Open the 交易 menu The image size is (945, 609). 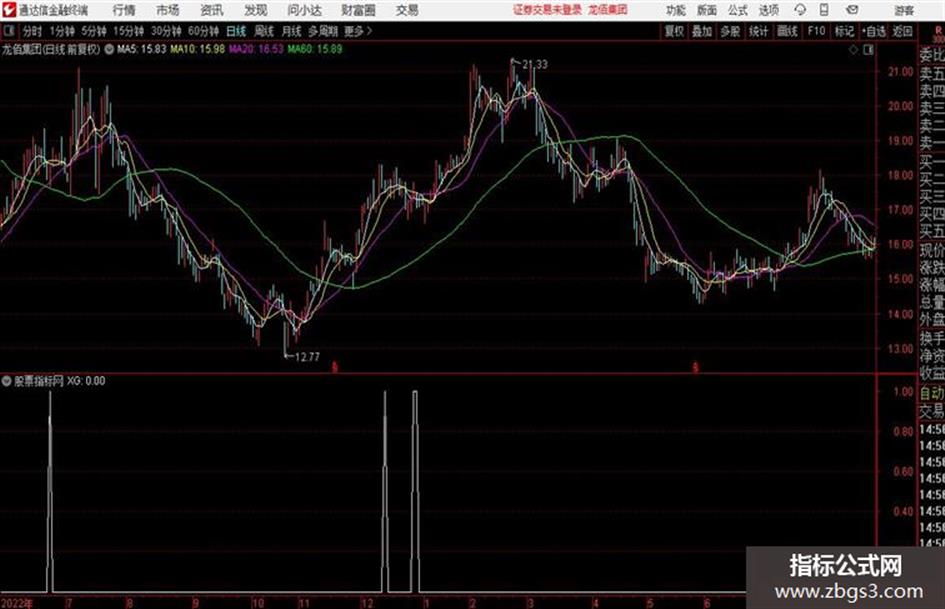pyautogui.click(x=407, y=10)
